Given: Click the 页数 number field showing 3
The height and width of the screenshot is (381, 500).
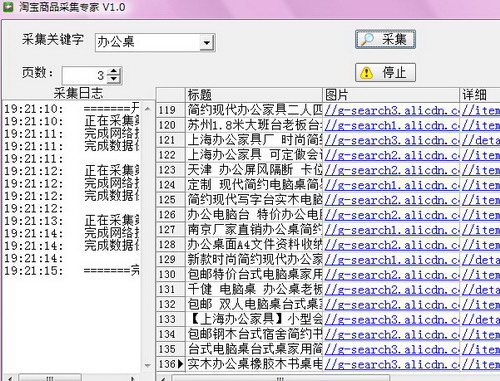Looking at the screenshot, I should pos(85,75).
